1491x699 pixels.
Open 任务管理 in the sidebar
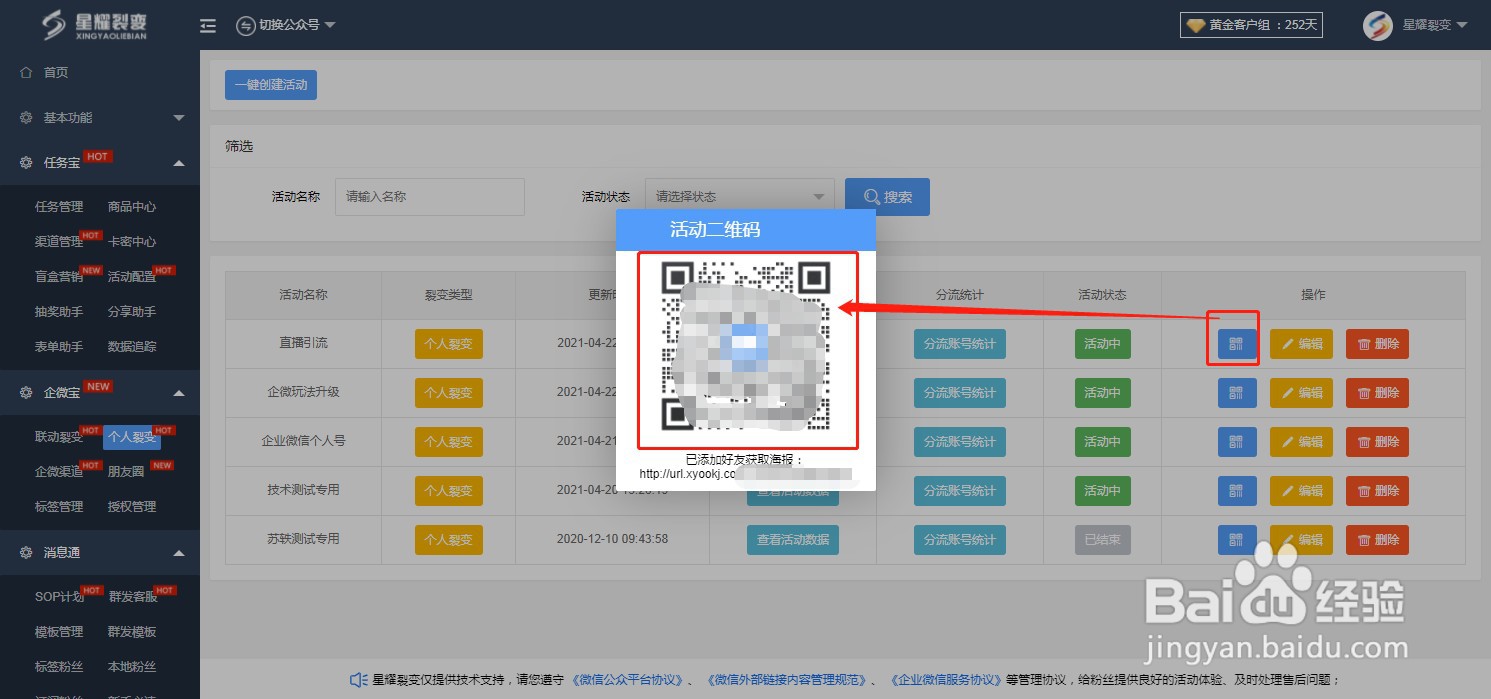[59, 207]
